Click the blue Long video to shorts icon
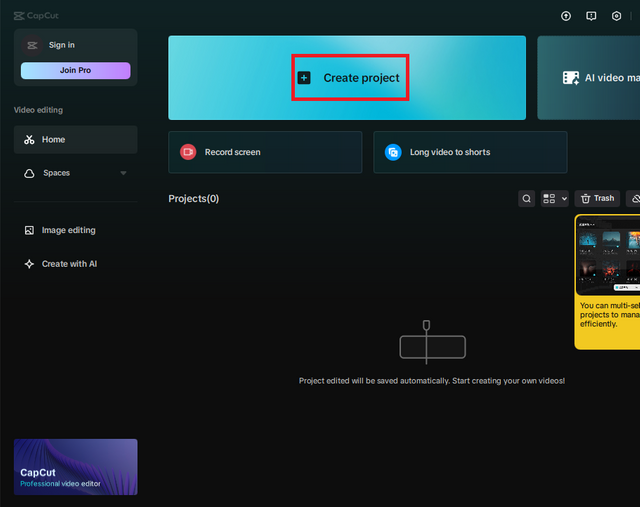This screenshot has height=507, width=640. point(393,152)
